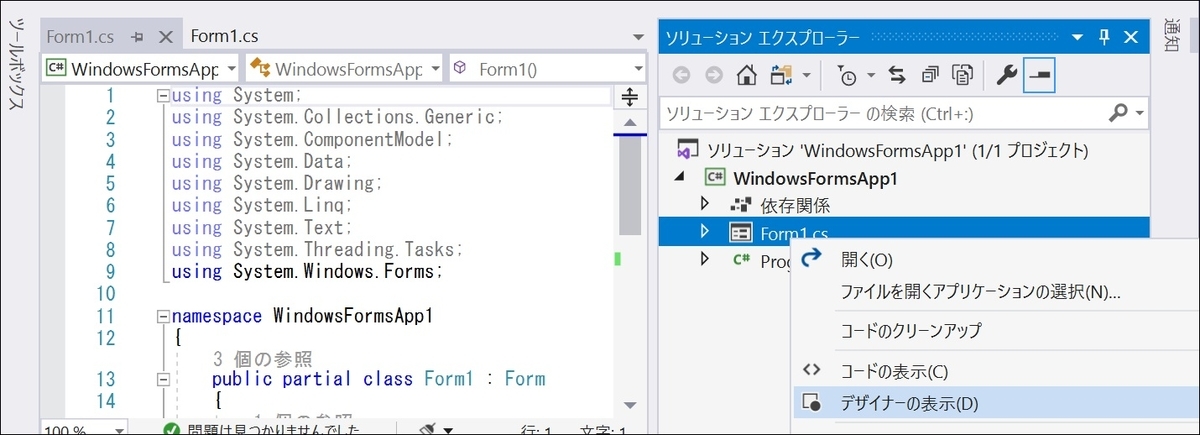
Task: Select the 依存関係 tree item
Action: coord(795,205)
